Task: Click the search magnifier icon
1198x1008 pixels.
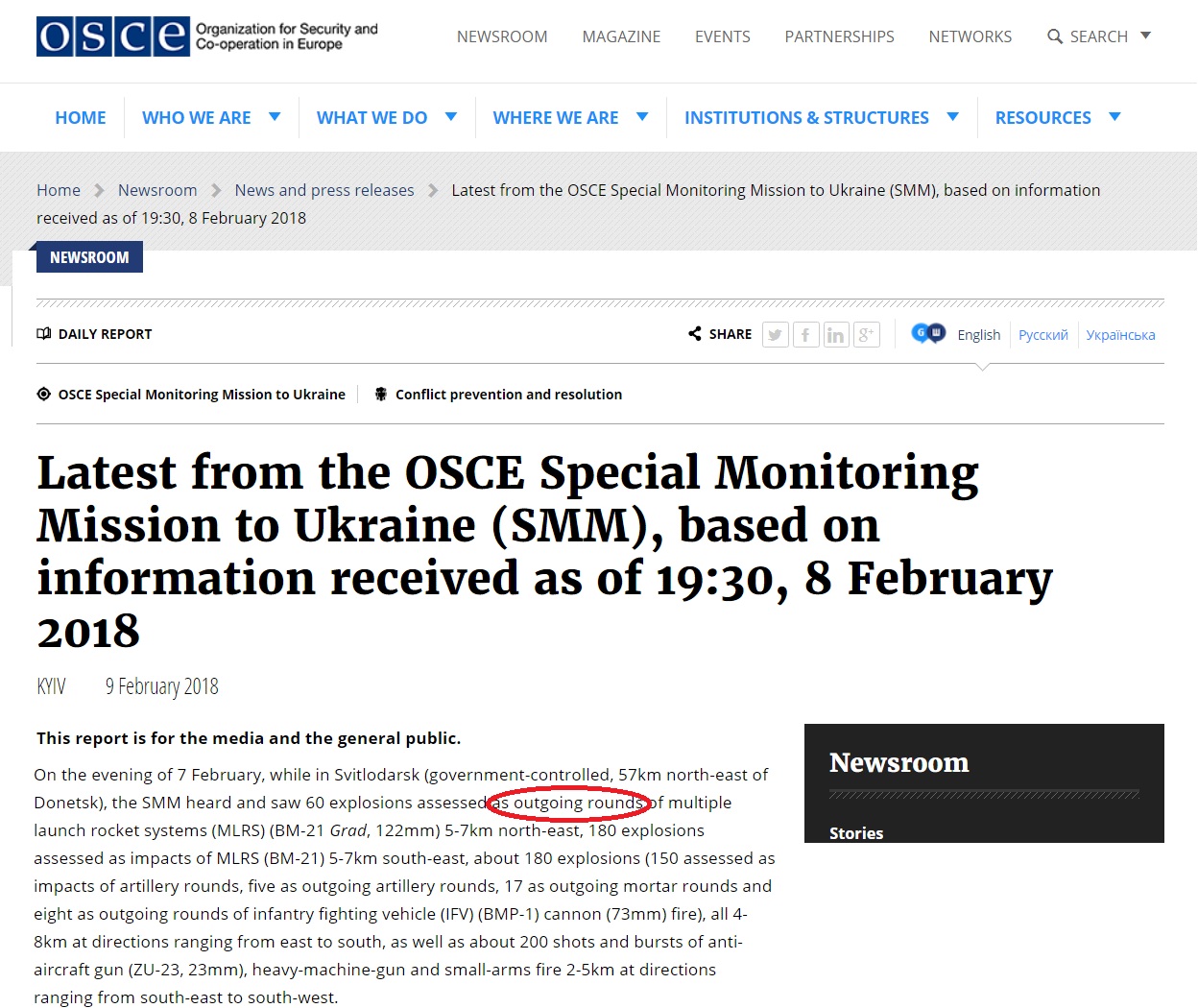Action: [x=1055, y=36]
